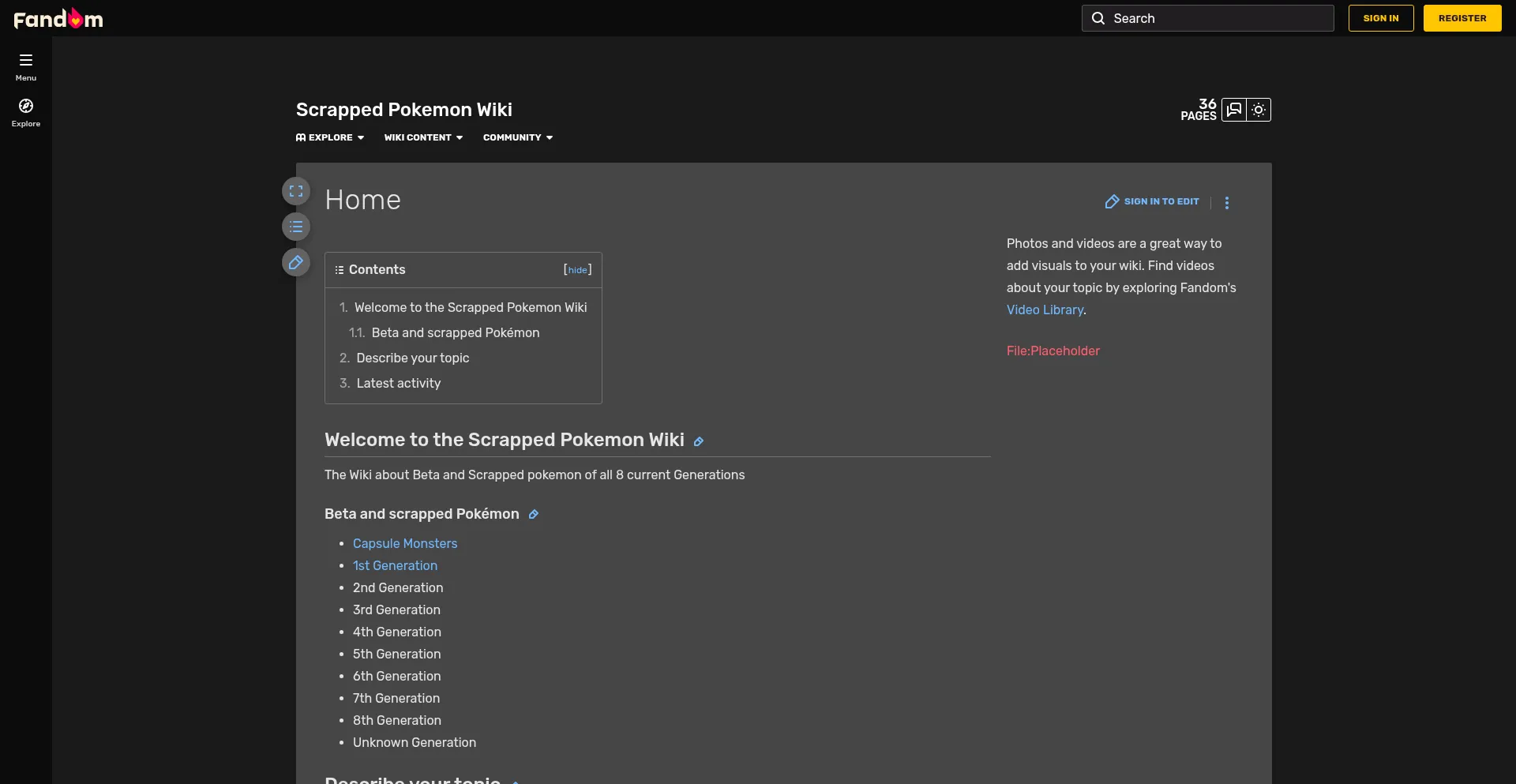The height and width of the screenshot is (784, 1516).
Task: Click the round pencil edit icon
Action: click(x=296, y=263)
